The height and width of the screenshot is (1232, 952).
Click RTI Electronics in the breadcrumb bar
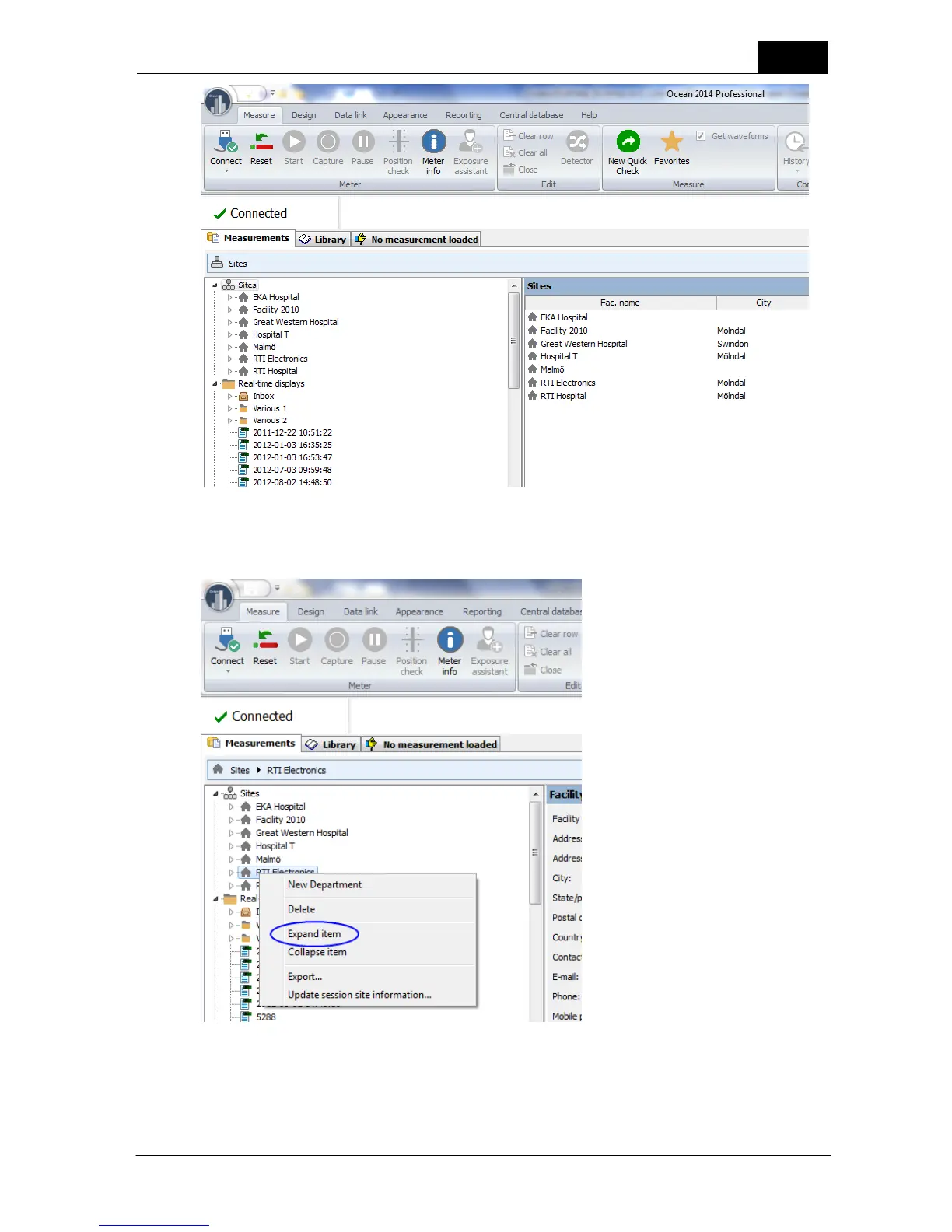pos(296,771)
